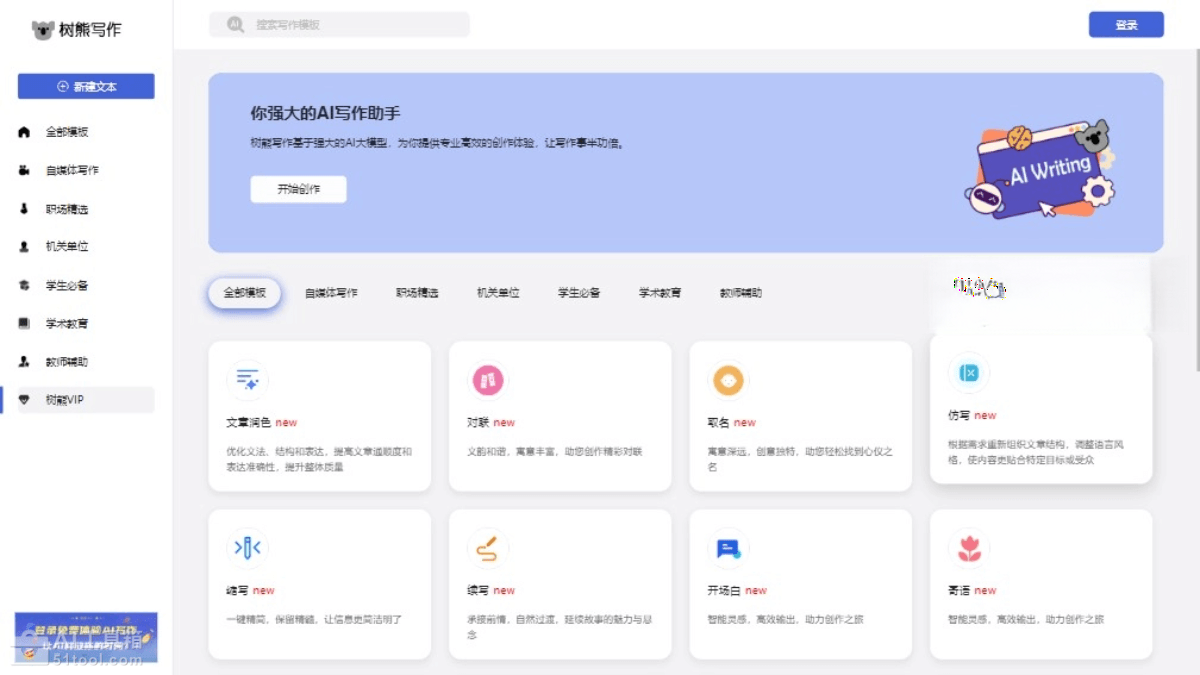Click the 新建文本 button
Screen dimensions: 1200x675
(x=86, y=87)
